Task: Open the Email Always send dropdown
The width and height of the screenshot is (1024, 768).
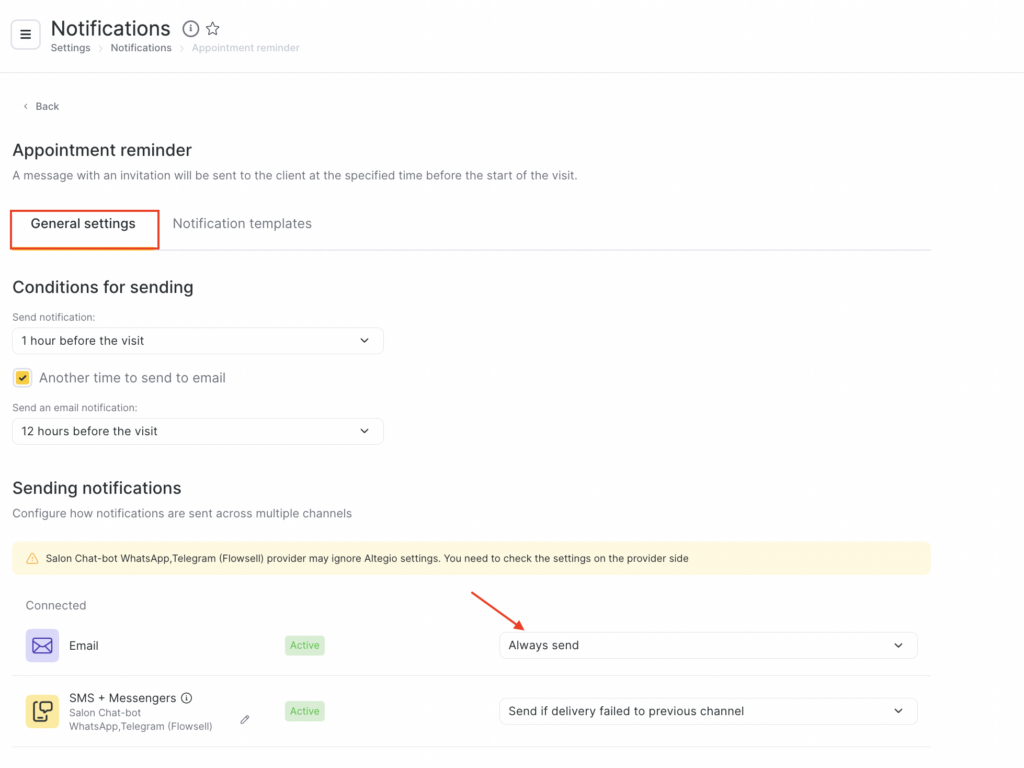Action: pos(707,645)
